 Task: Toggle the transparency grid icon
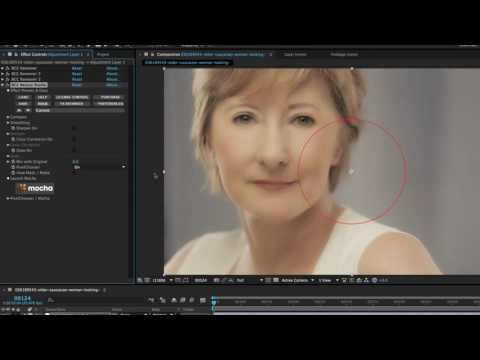click(x=276, y=280)
